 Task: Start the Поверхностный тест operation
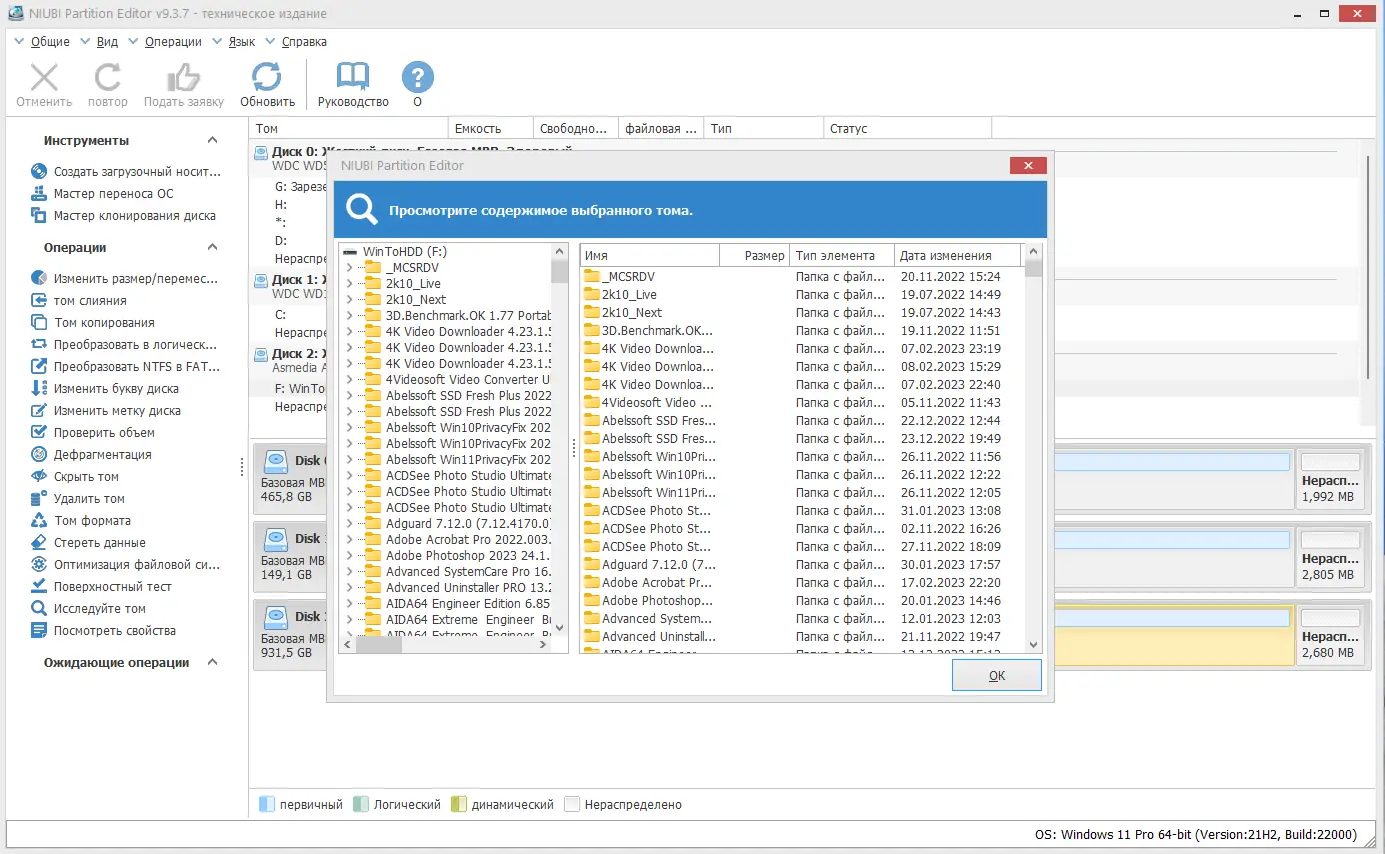[x=102, y=587]
